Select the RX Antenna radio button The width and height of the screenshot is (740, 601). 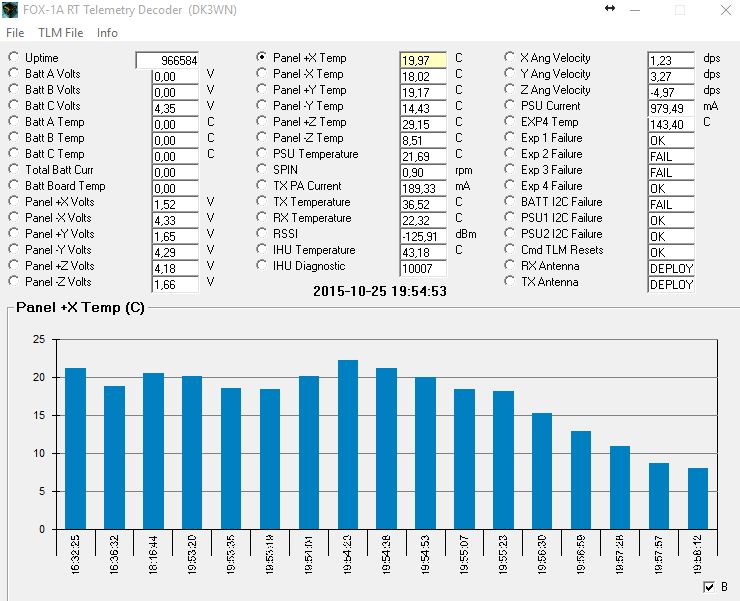(x=509, y=265)
